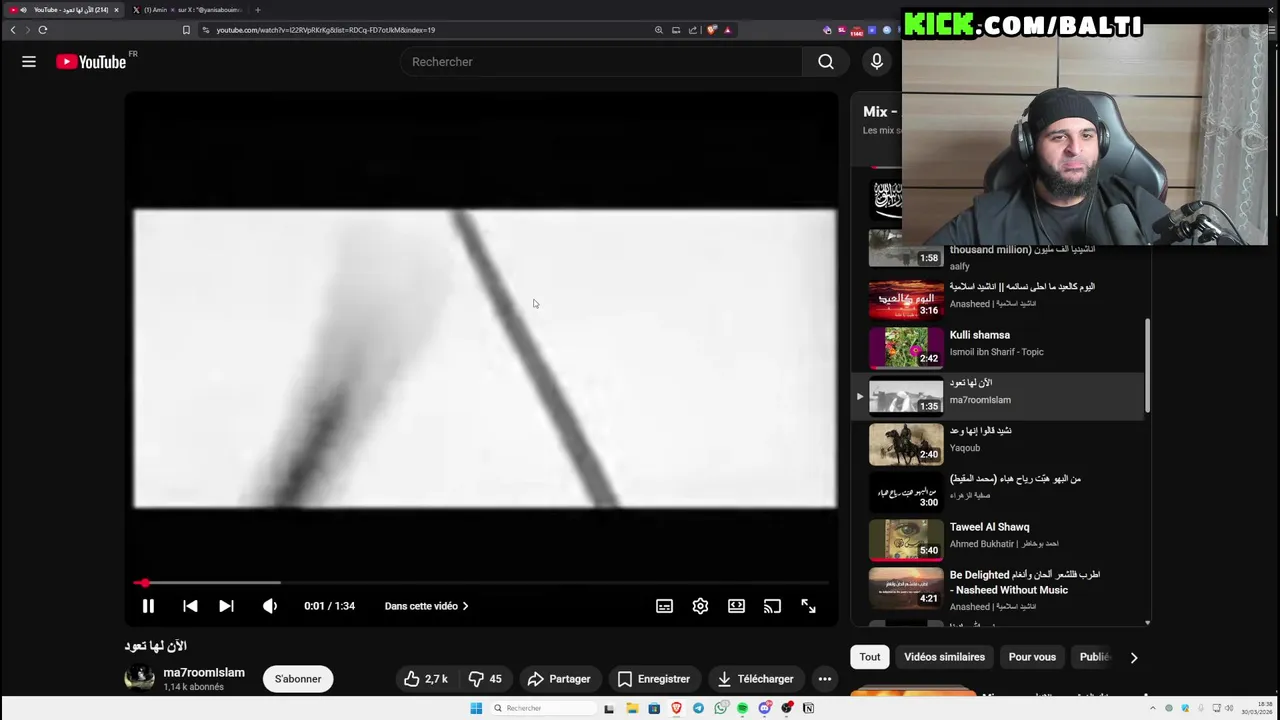1280x720 pixels.
Task: Open more actions three-dot menu
Action: (x=825, y=679)
